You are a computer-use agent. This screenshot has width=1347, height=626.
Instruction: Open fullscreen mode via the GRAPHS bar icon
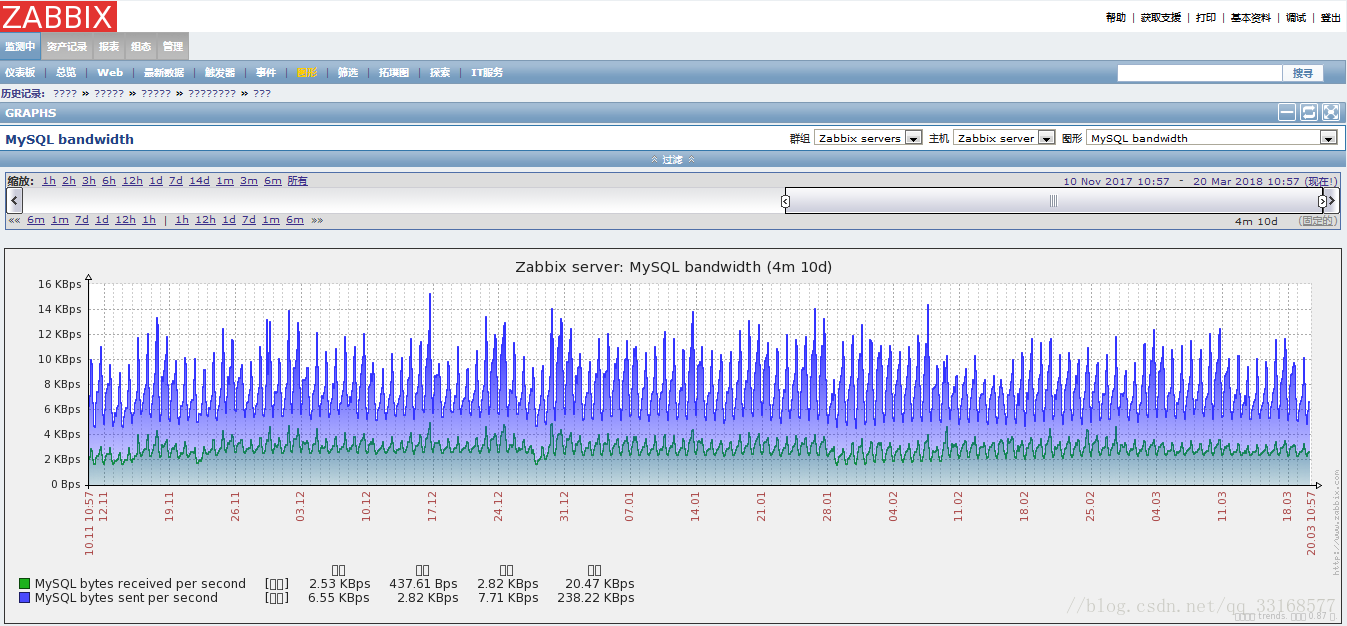(1331, 113)
